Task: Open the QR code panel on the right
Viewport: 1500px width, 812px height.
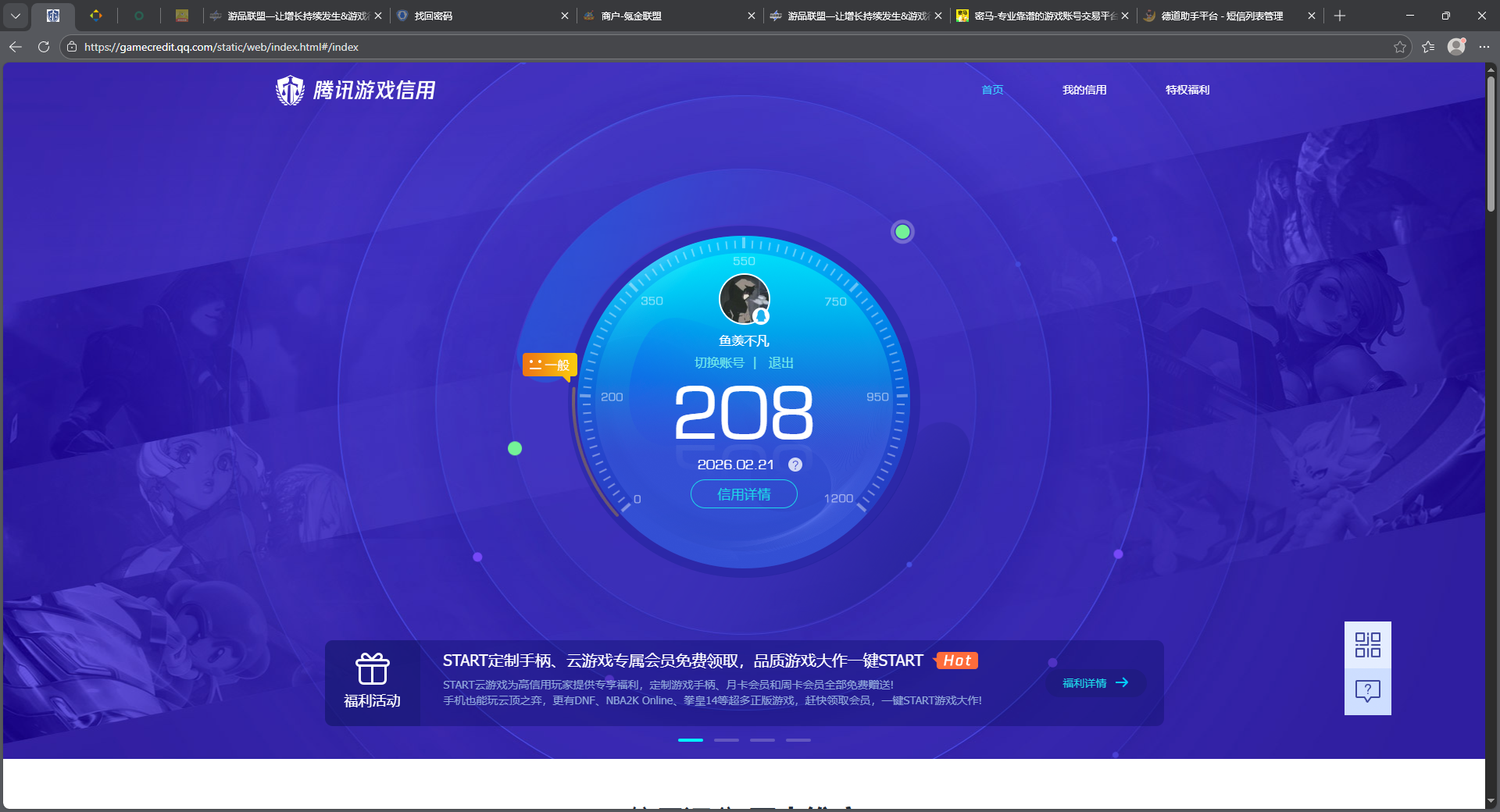Action: pos(1367,645)
